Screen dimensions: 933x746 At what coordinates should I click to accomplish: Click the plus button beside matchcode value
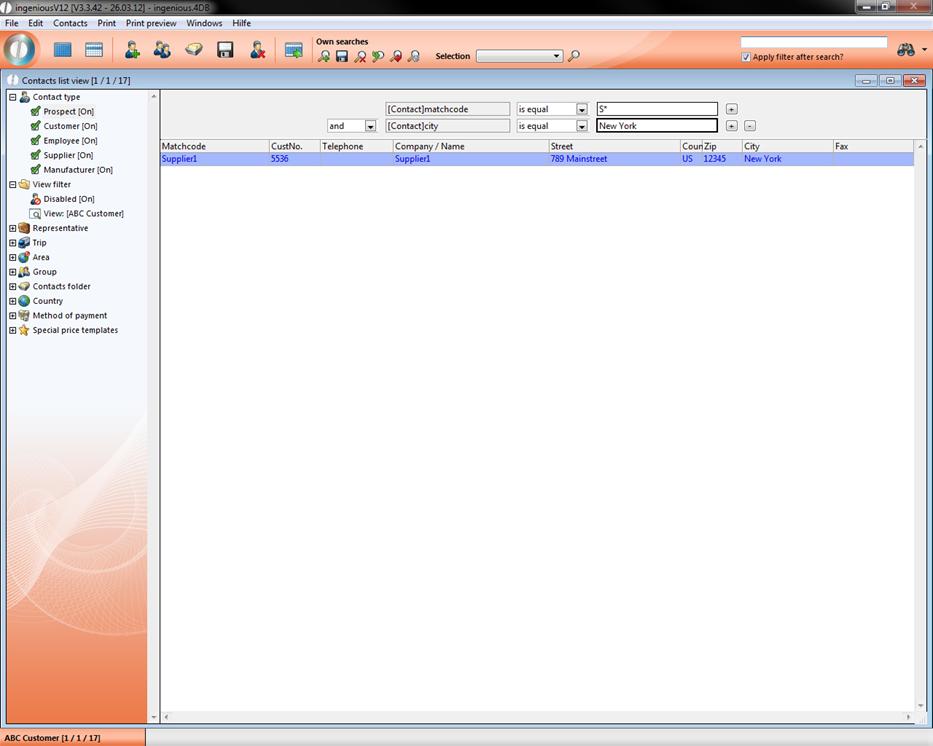coord(731,109)
